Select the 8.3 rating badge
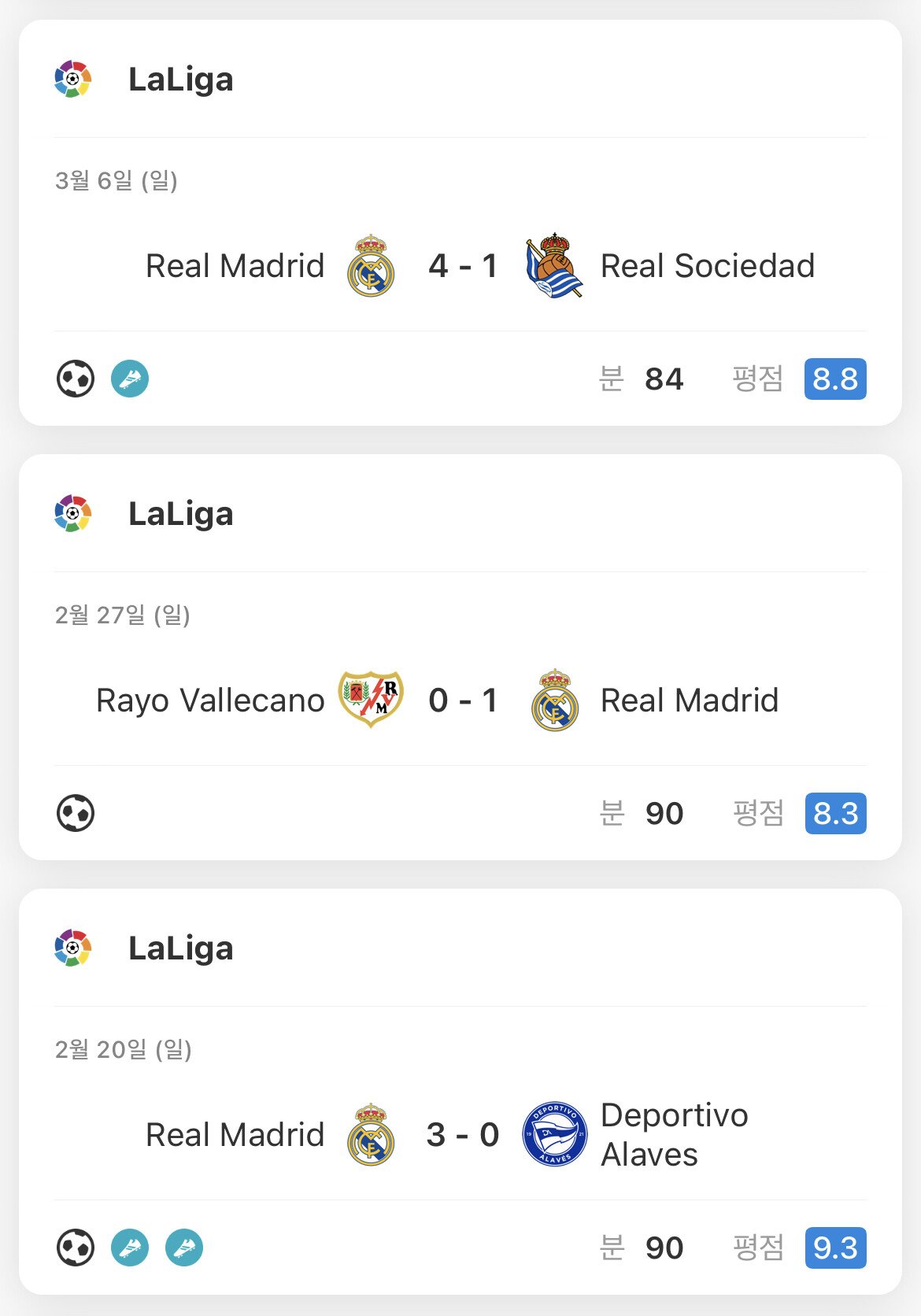 (x=835, y=813)
